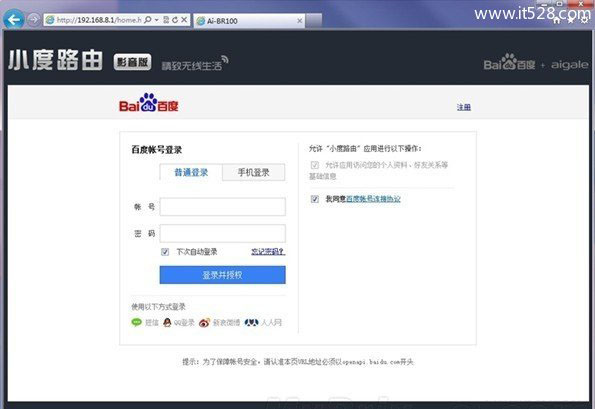Click the search magnifier in address bar

pos(148,19)
